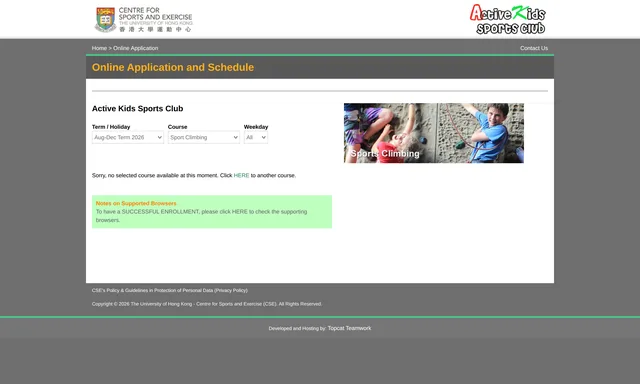The image size is (640, 384).
Task: Click the Sports Climbing banner image
Action: (x=434, y=133)
